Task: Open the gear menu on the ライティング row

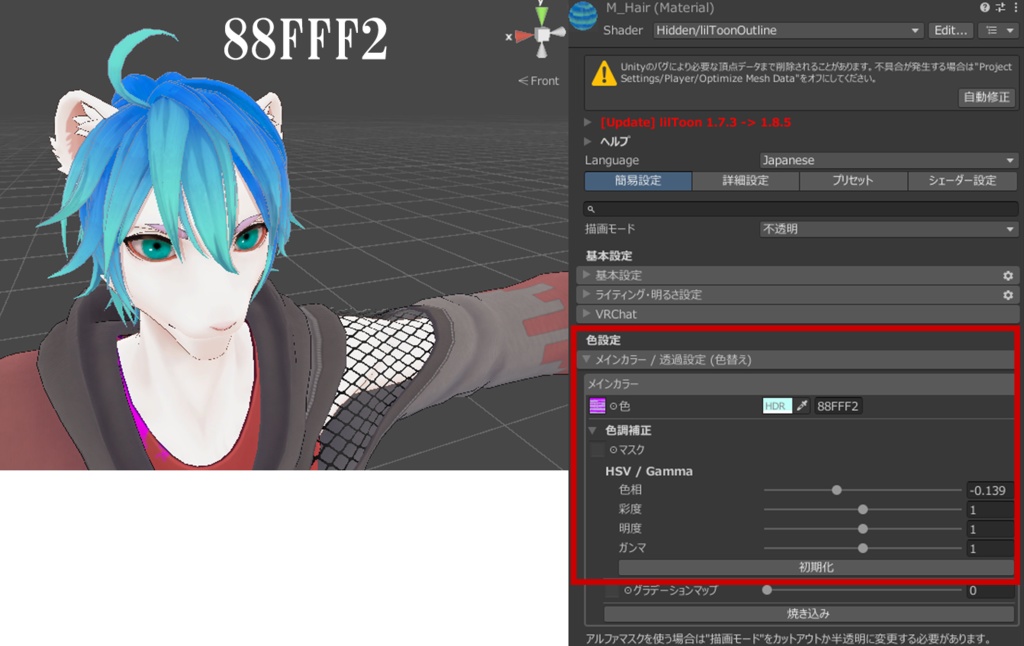Action: click(1008, 295)
